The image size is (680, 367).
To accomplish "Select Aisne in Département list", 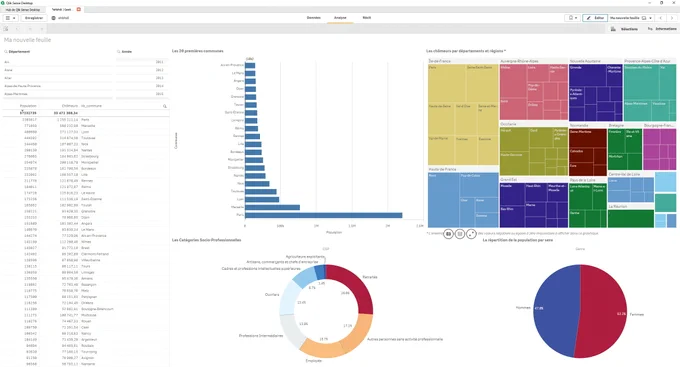I will click(58, 70).
